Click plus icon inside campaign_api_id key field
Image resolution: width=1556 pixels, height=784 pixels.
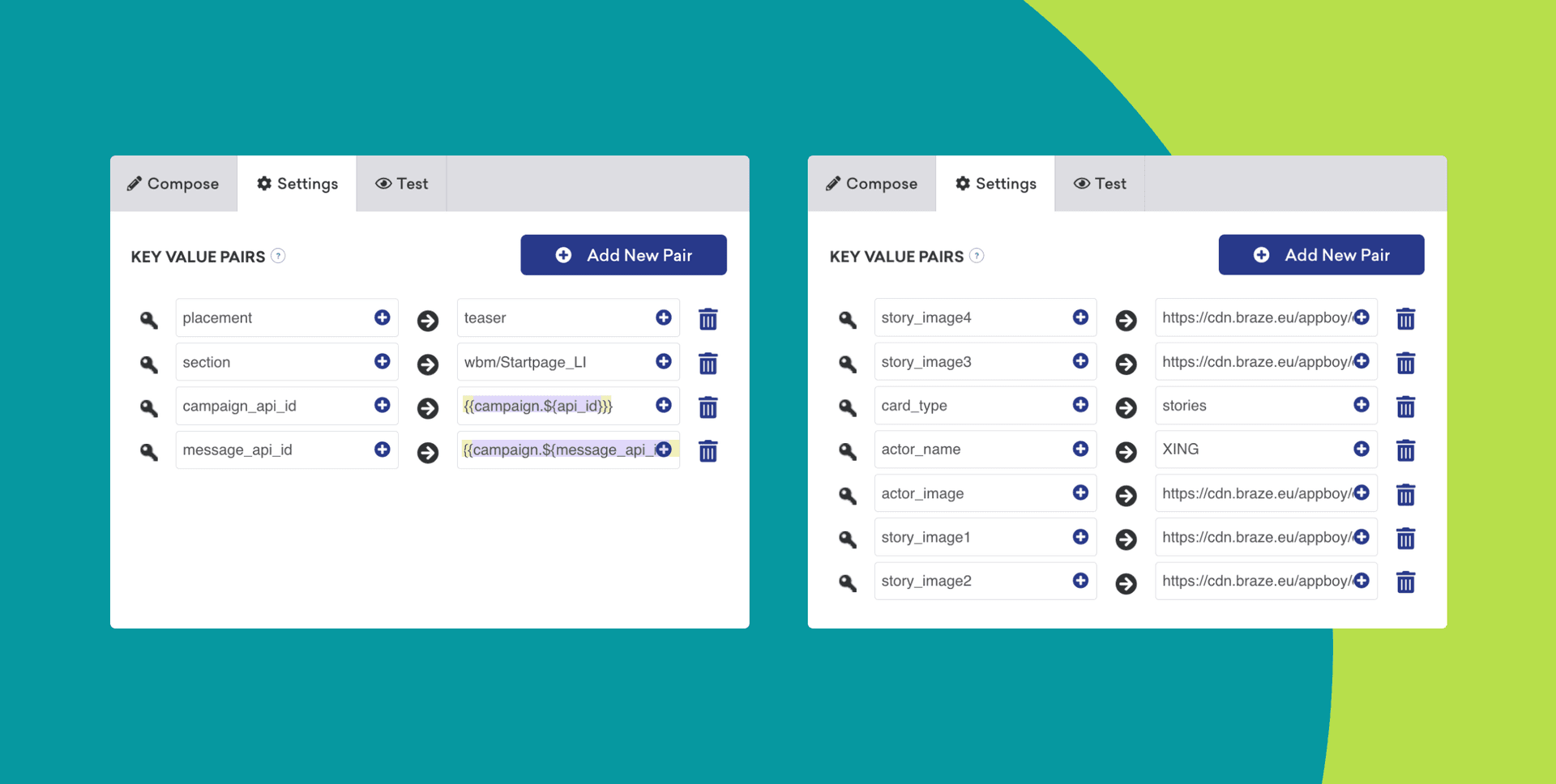382,405
